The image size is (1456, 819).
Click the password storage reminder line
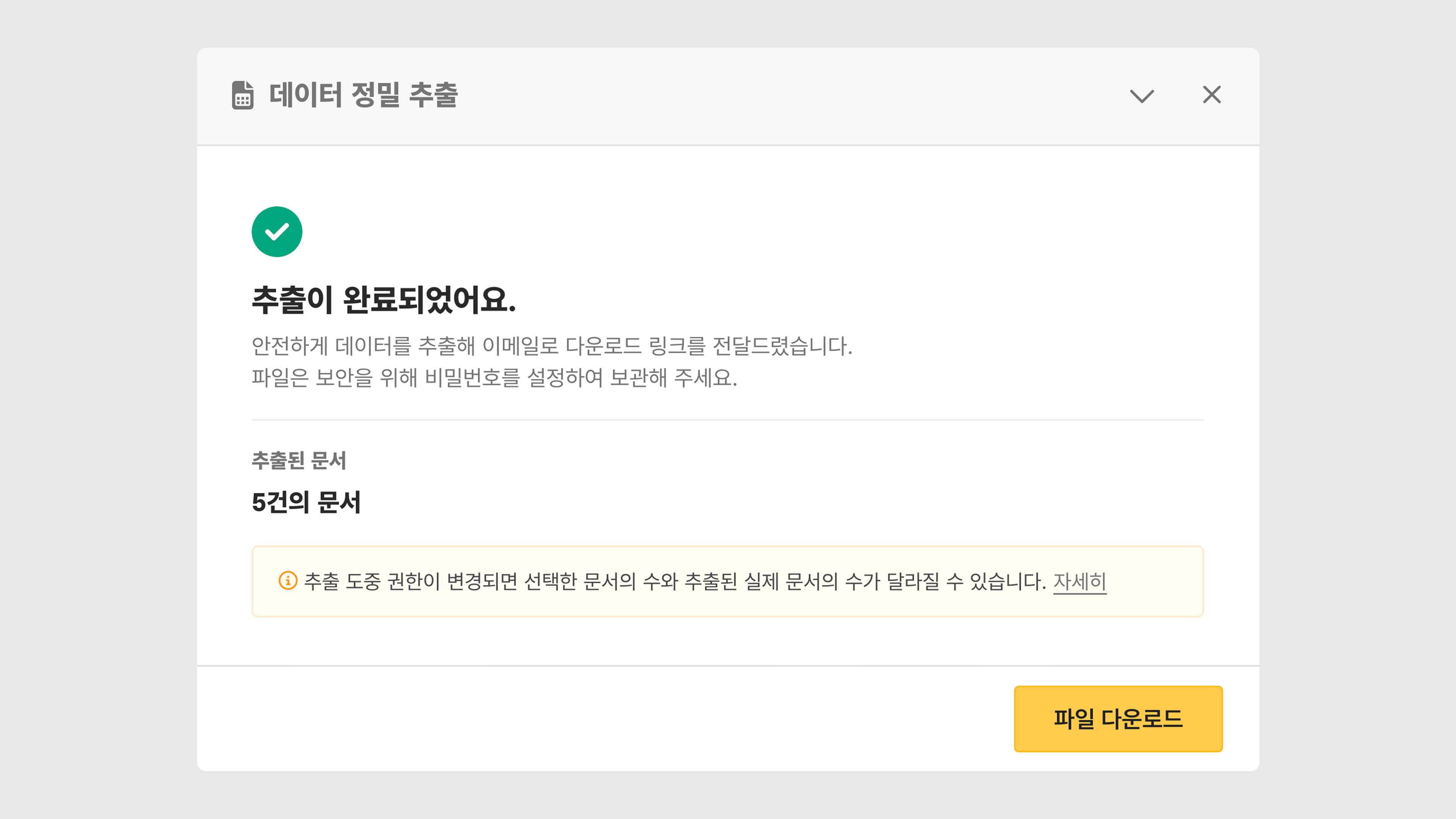tap(494, 378)
